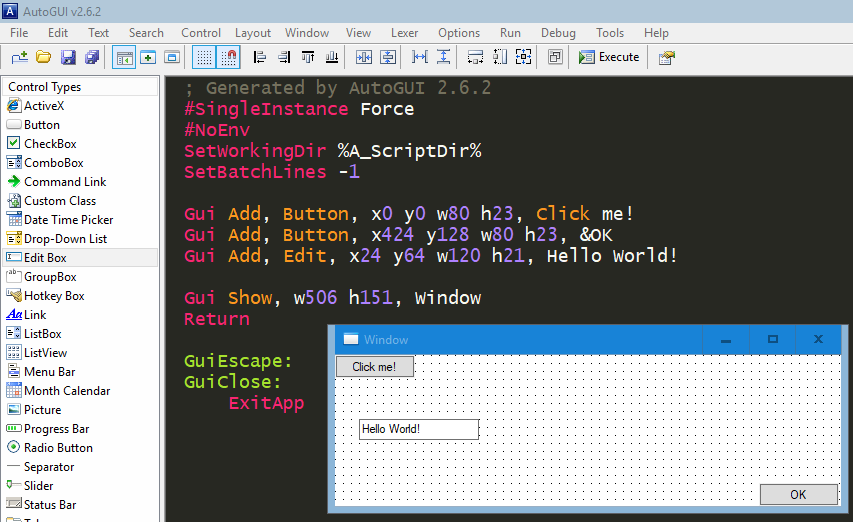Open a file with the folder icon
This screenshot has width=853, height=522.
[x=44, y=57]
